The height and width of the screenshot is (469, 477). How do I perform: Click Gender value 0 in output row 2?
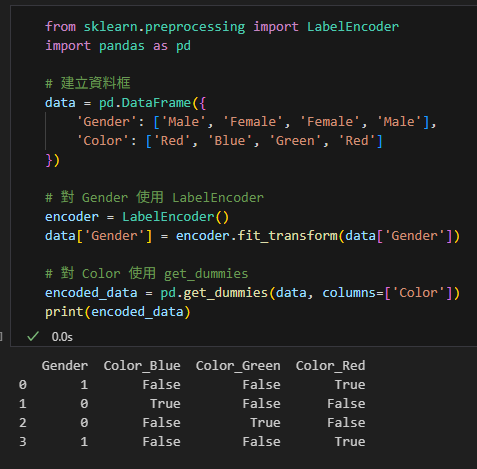click(84, 423)
